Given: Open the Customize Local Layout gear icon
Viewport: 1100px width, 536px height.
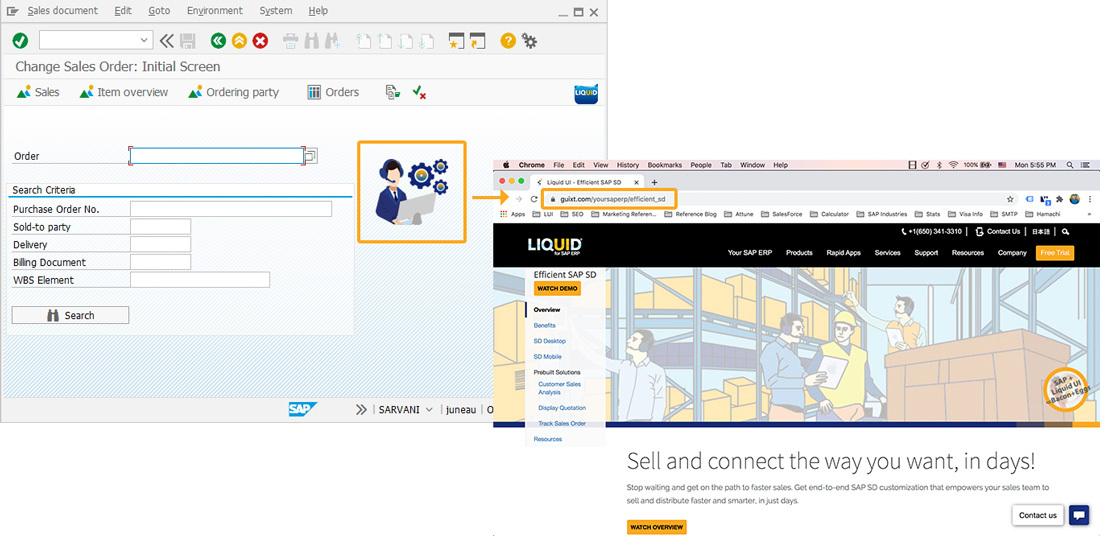Looking at the screenshot, I should [529, 41].
